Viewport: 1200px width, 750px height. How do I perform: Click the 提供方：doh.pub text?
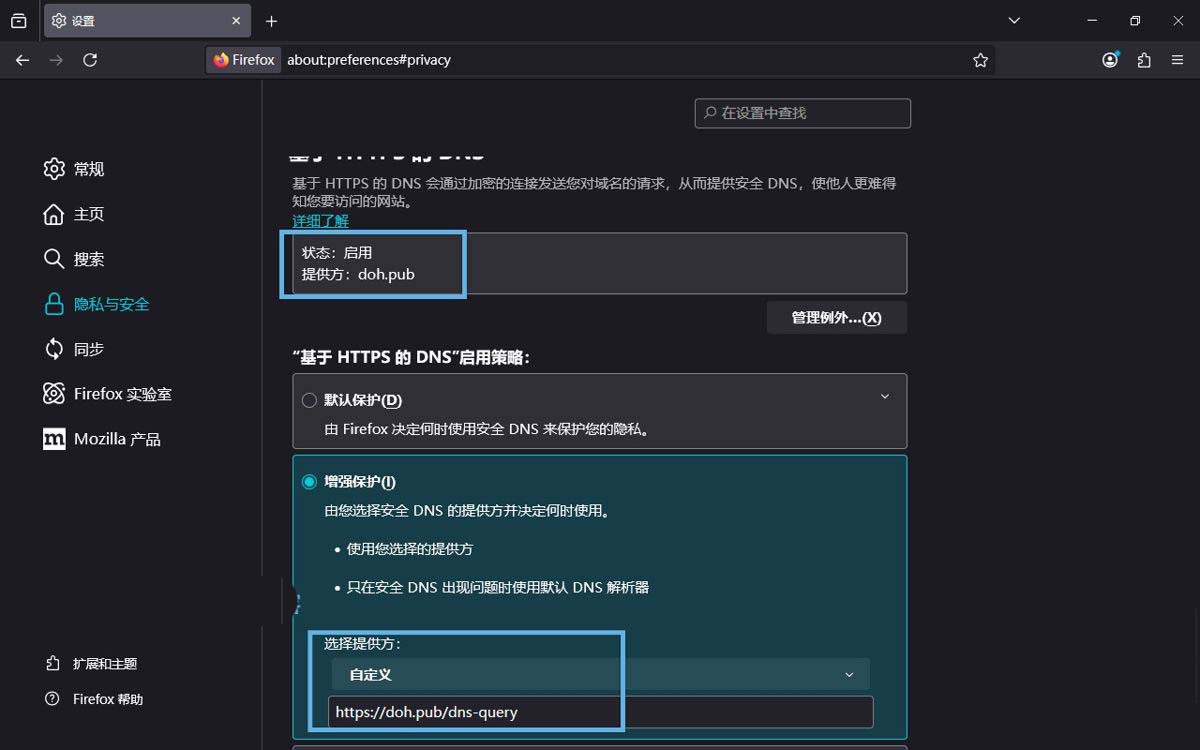click(x=358, y=274)
